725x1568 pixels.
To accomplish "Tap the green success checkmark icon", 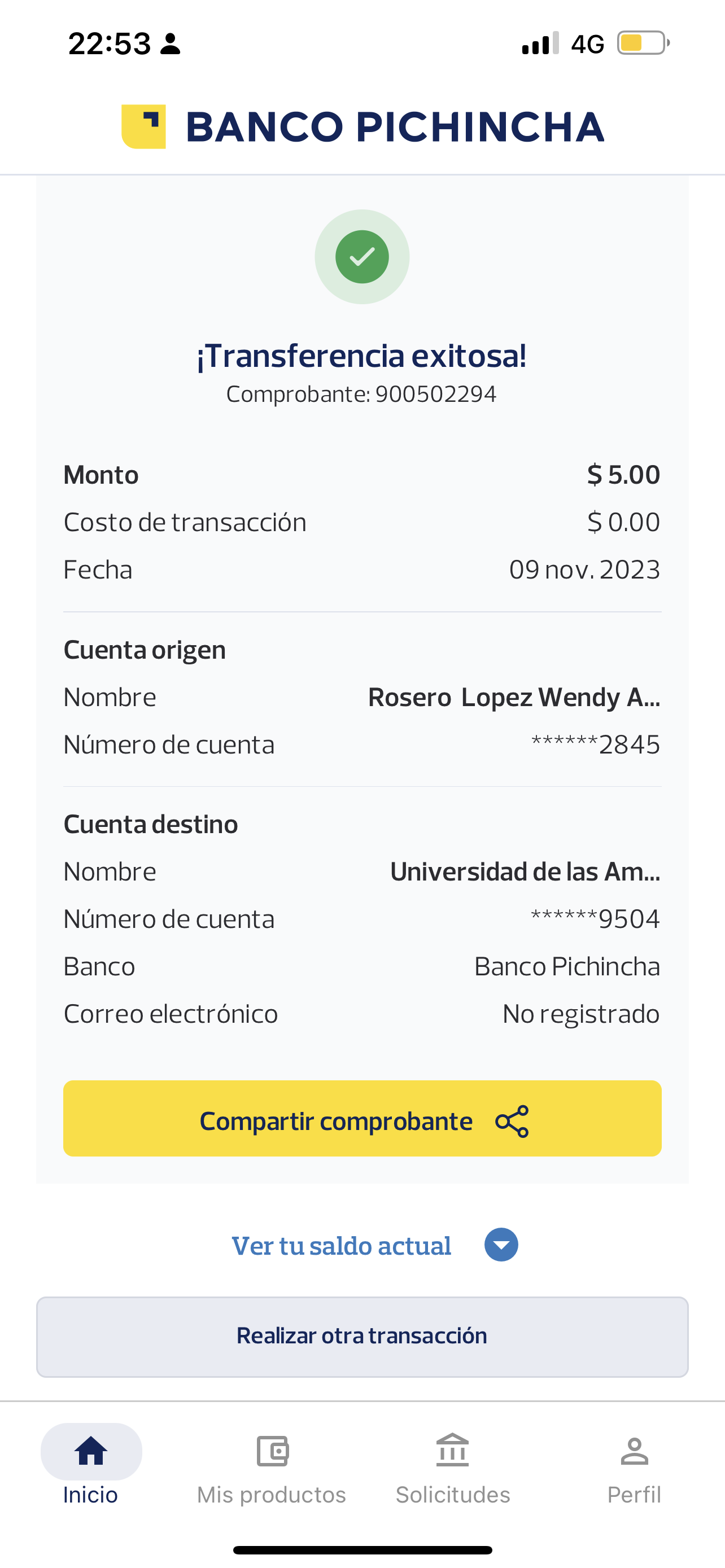I will click(x=362, y=257).
